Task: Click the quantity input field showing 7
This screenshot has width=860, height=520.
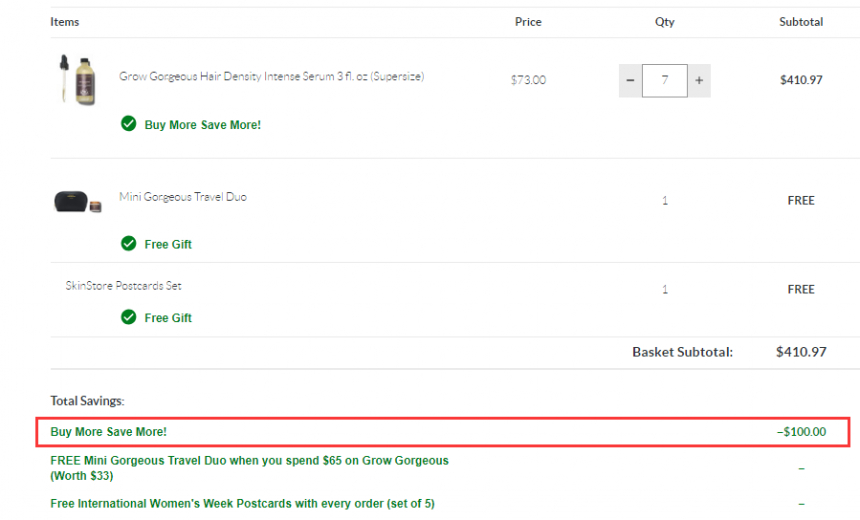Action: pos(665,81)
